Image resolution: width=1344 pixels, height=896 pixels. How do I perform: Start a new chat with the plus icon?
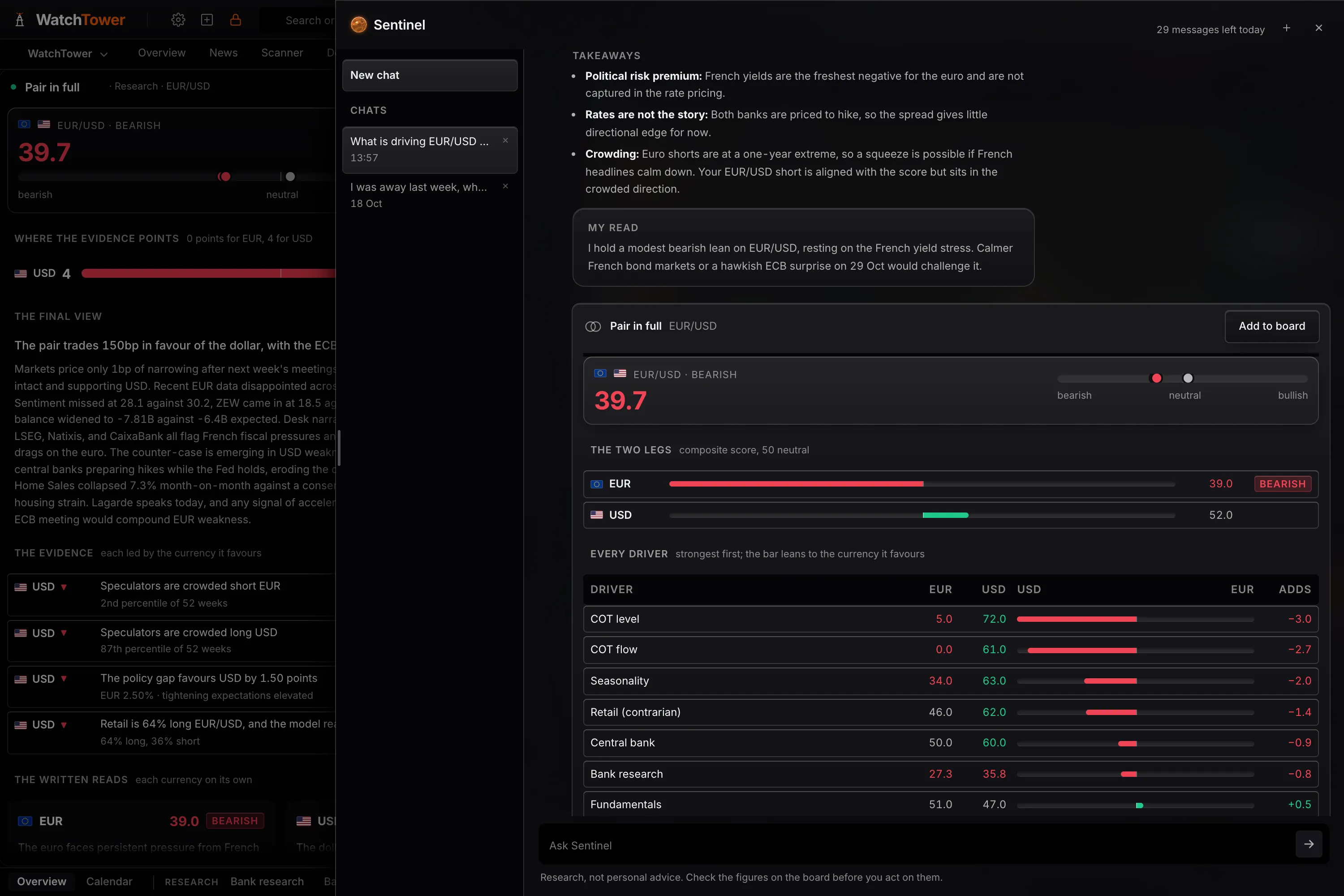1286,28
